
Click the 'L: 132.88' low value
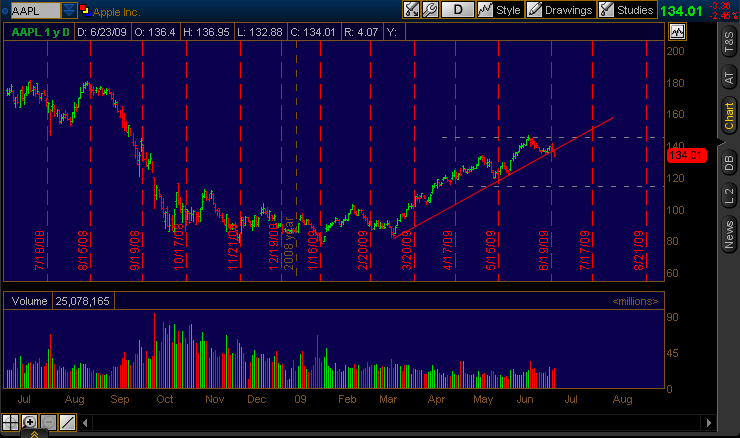260,32
